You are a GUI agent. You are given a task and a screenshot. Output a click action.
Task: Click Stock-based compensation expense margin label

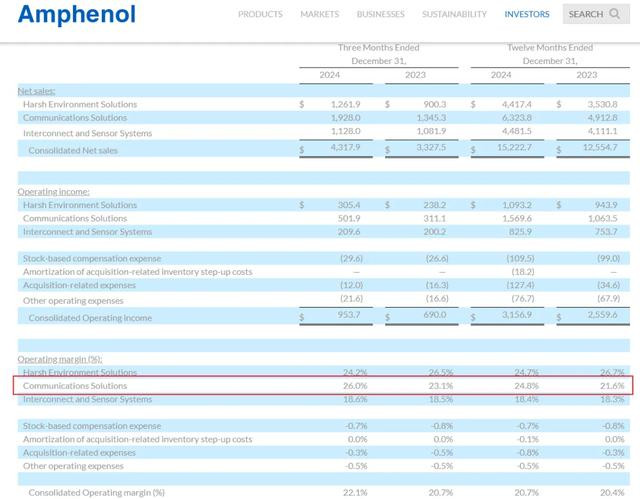[x=92, y=426]
